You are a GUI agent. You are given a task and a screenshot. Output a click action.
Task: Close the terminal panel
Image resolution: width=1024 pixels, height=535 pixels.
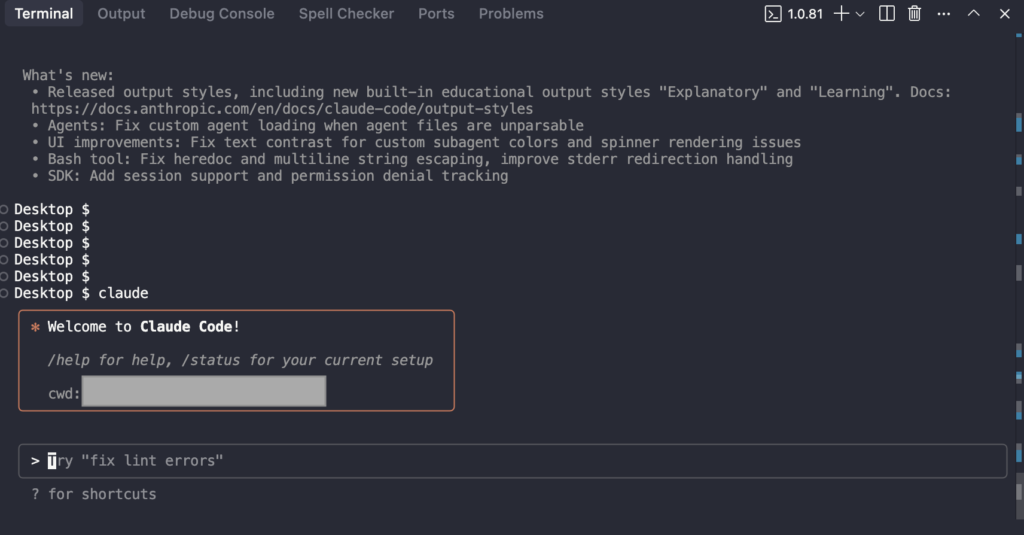(x=1004, y=14)
